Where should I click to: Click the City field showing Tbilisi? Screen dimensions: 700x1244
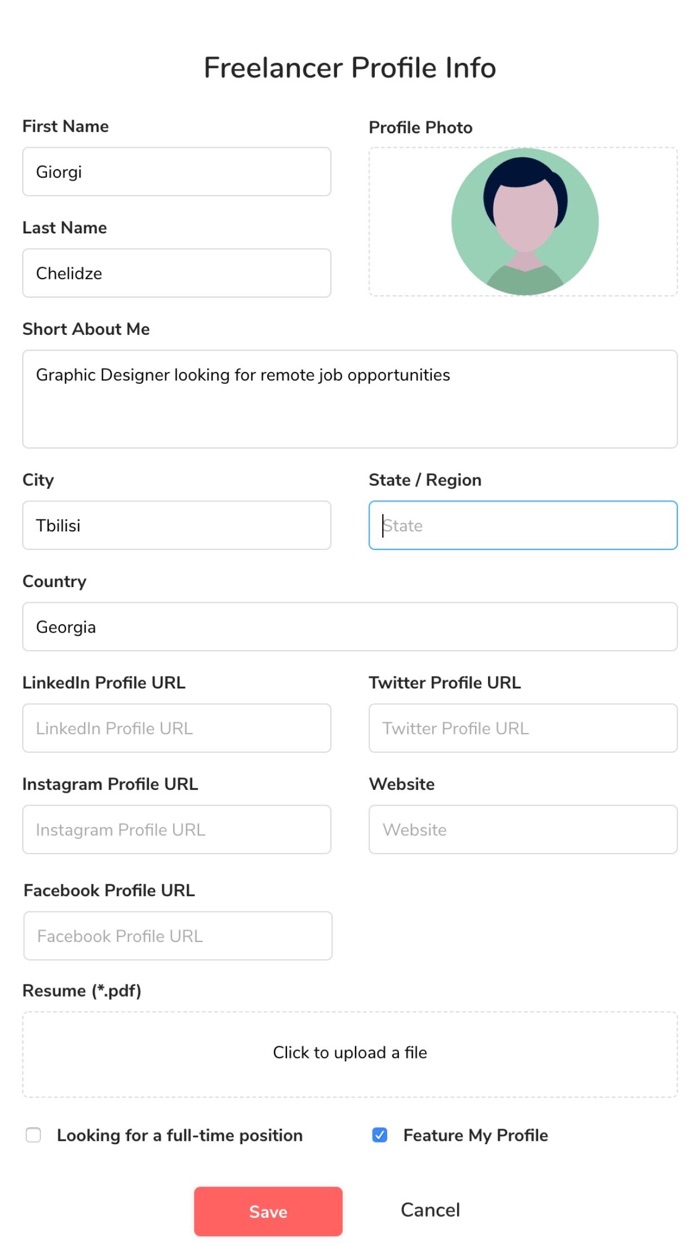176,525
